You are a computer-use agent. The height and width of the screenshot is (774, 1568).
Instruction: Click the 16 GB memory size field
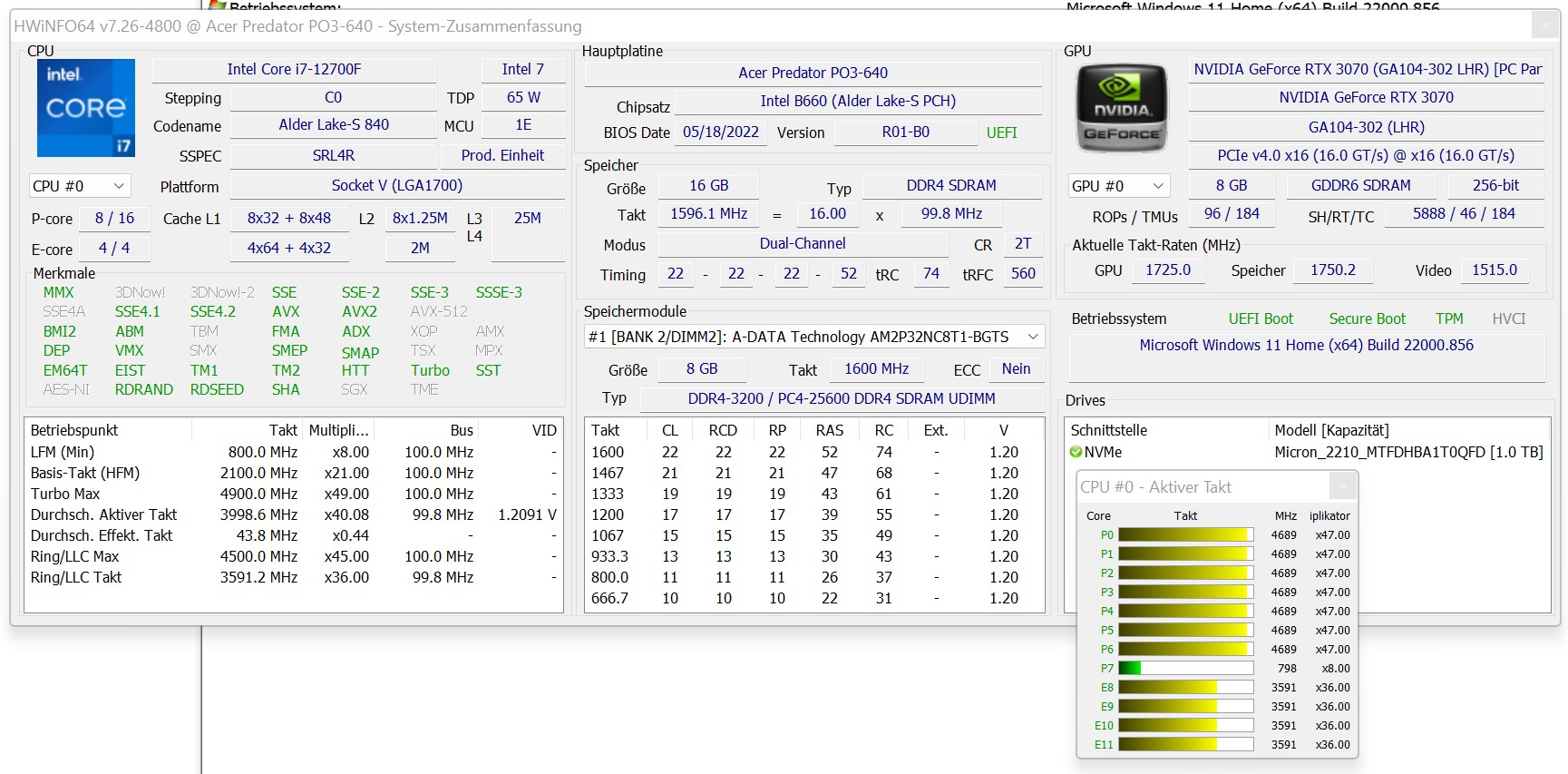709,186
